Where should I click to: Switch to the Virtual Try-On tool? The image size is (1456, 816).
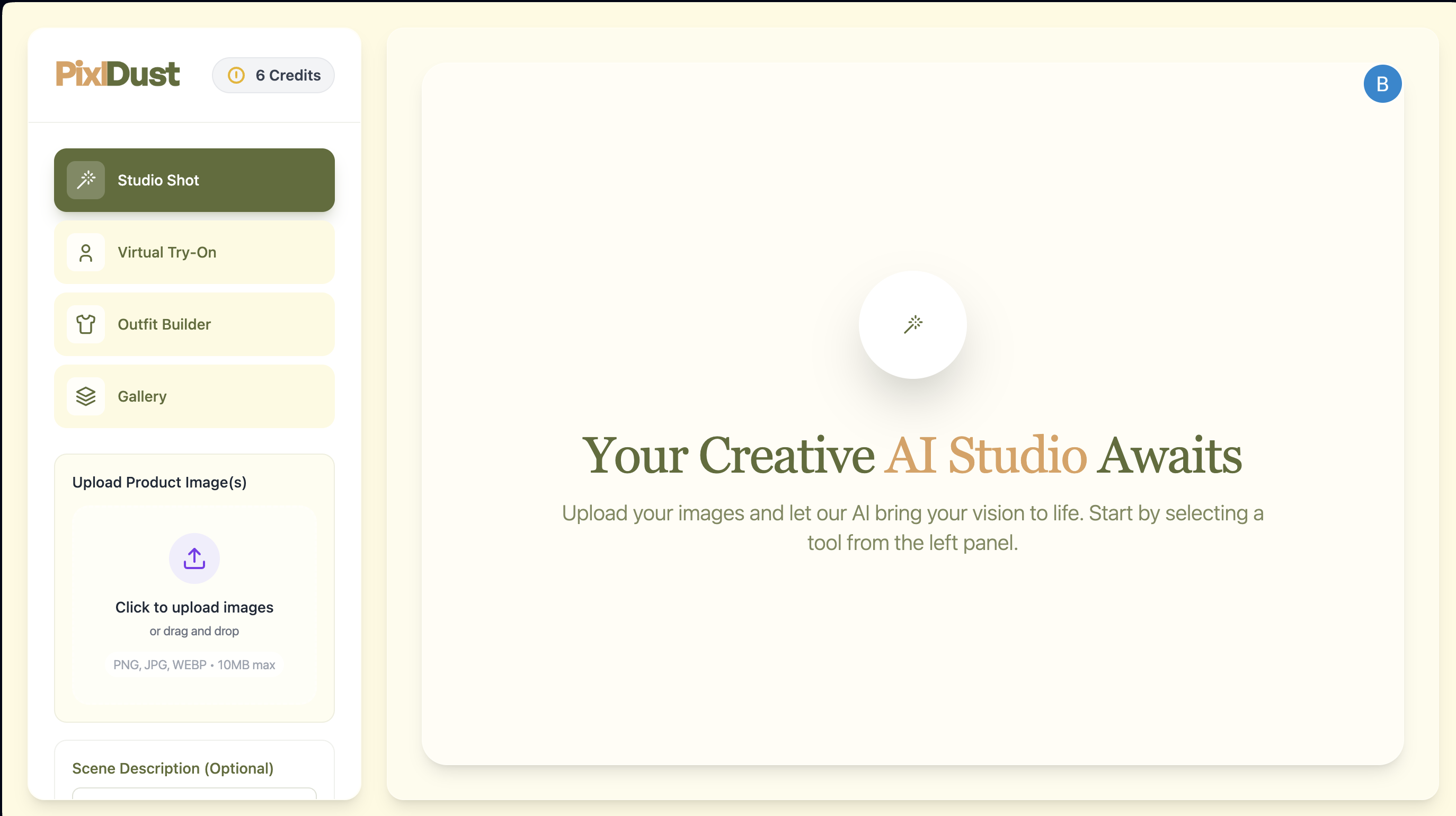pyautogui.click(x=194, y=252)
